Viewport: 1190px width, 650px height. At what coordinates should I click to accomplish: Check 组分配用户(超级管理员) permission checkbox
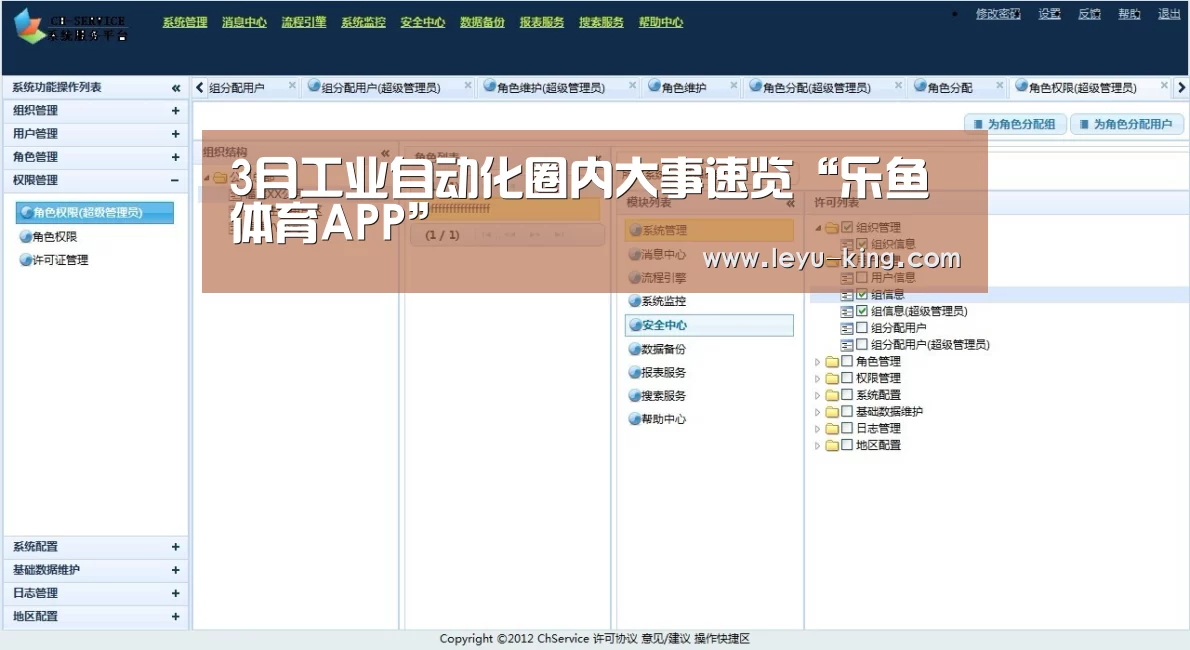[861, 344]
